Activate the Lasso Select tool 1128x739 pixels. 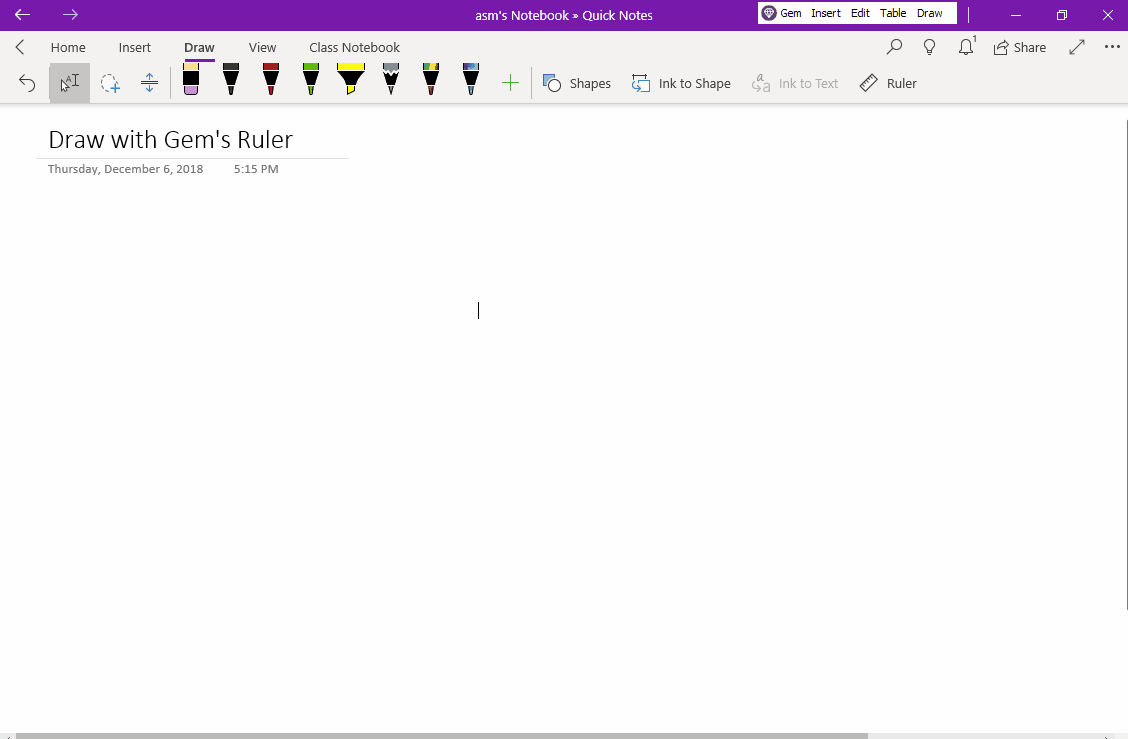tap(110, 83)
